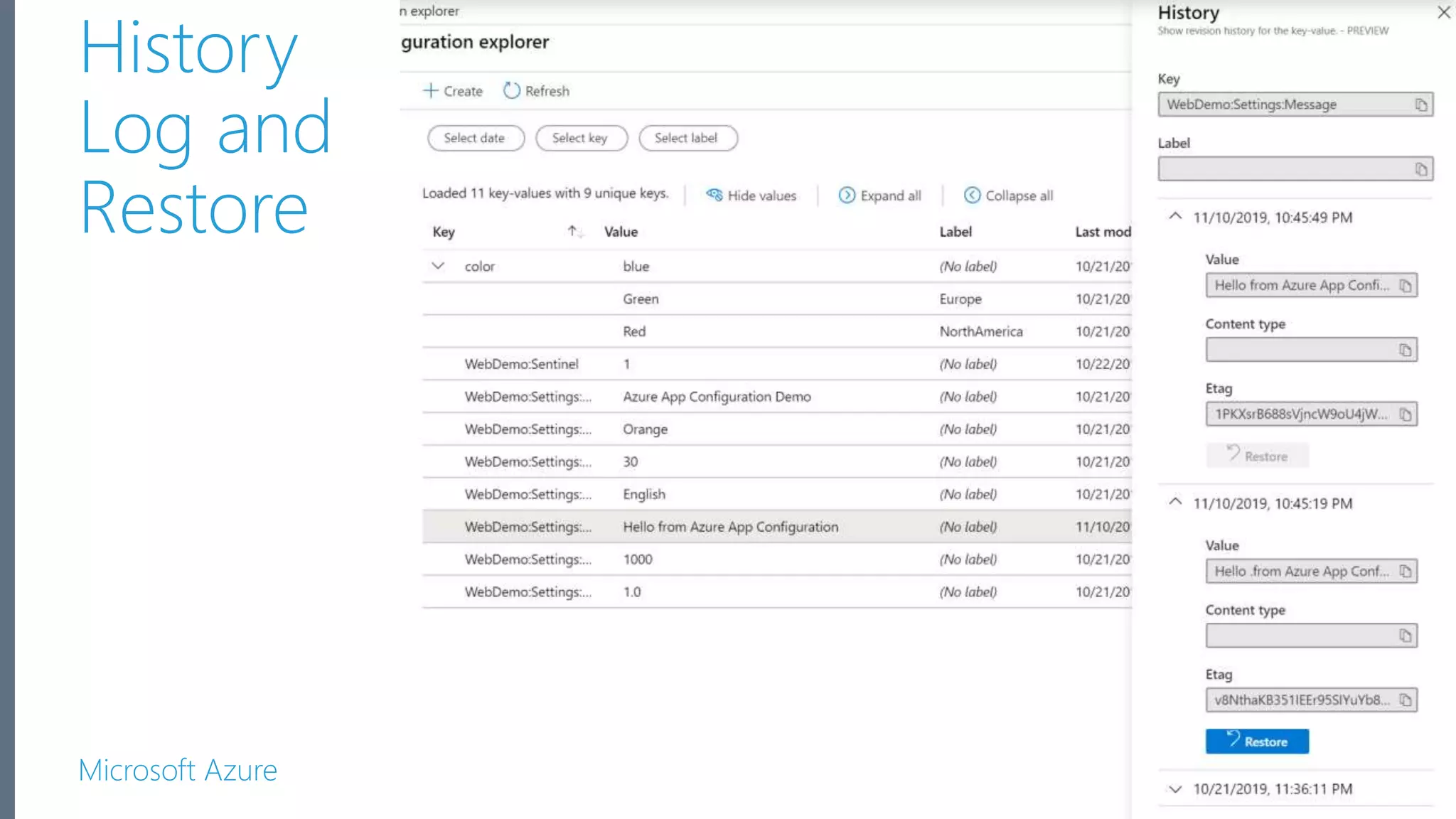Collapse the 11/10/2019 10:45:49 PM revision
Screen dimensions: 1456x819
click(1175, 217)
